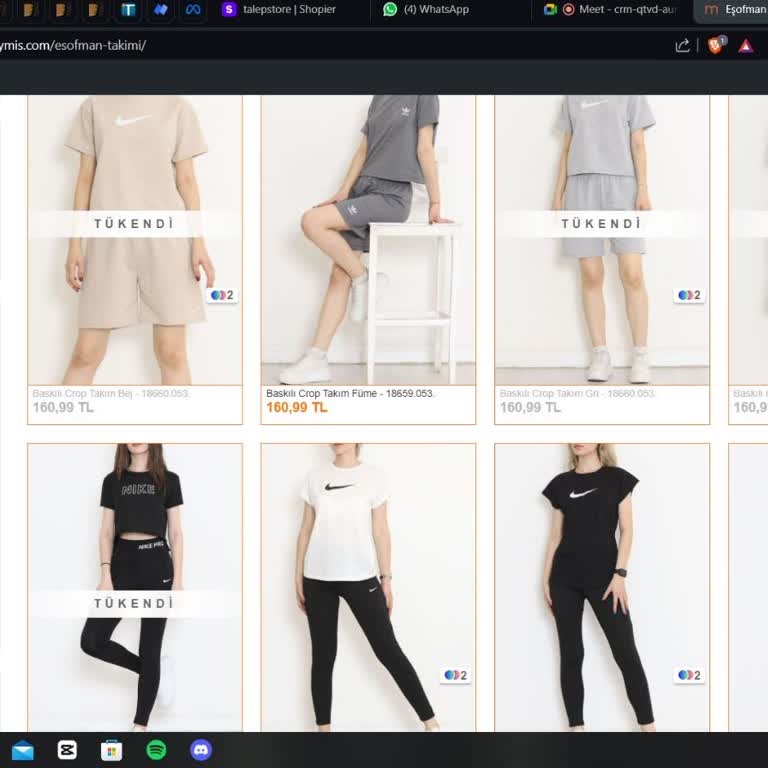Click the 160,99 TL price under Gri set
Screen dimensions: 768x768
coord(530,408)
